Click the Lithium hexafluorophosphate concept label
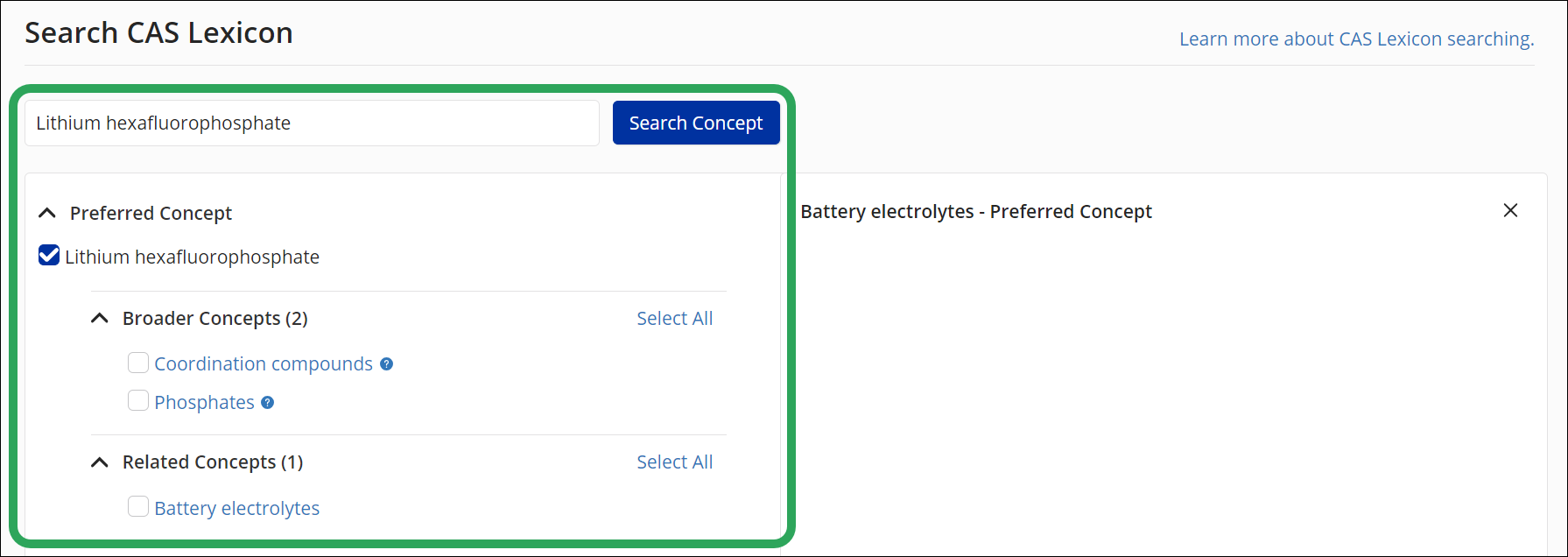Image resolution: width=1568 pixels, height=557 pixels. coord(192,257)
